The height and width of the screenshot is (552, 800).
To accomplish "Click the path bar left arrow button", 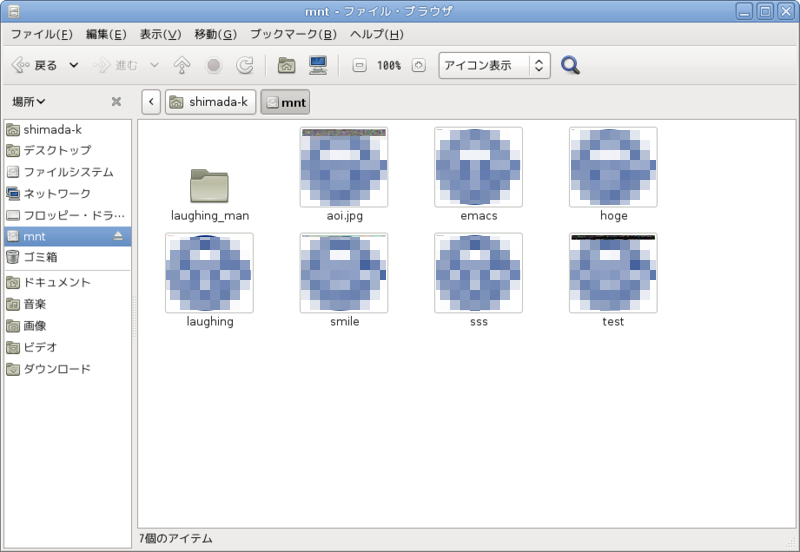I will pos(151,102).
